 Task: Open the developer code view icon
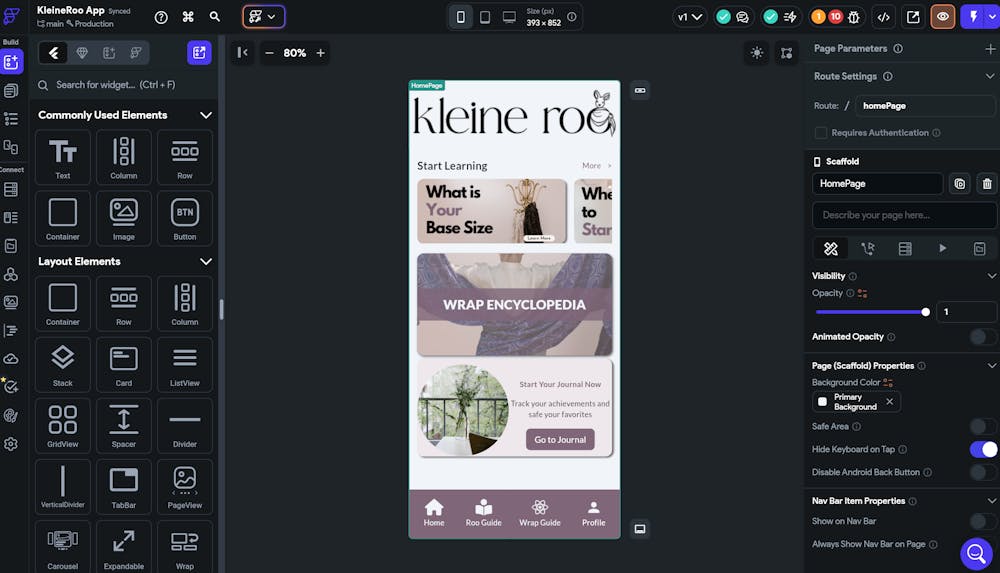coord(882,17)
